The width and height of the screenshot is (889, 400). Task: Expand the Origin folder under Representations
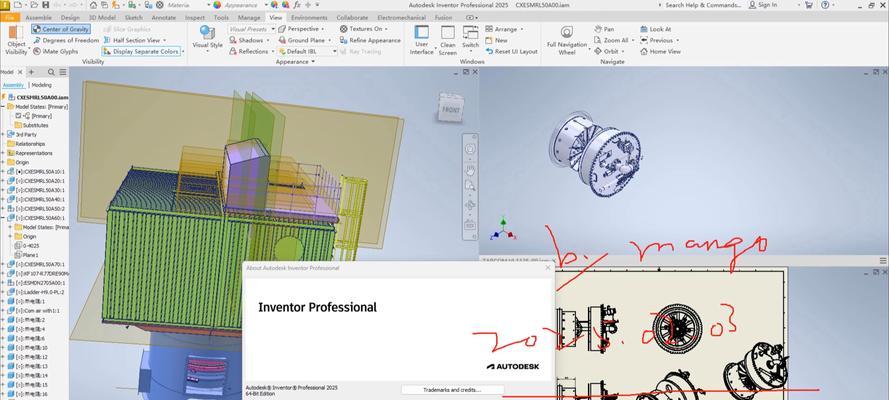point(3,162)
